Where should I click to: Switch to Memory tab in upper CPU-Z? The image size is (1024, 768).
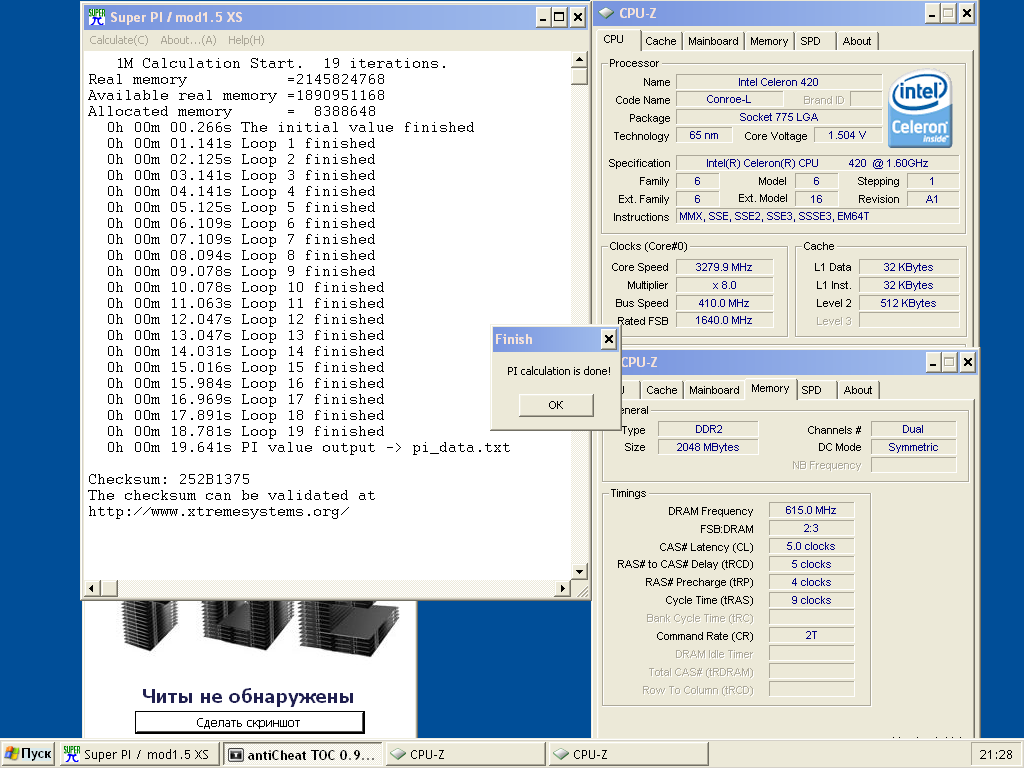pos(769,41)
